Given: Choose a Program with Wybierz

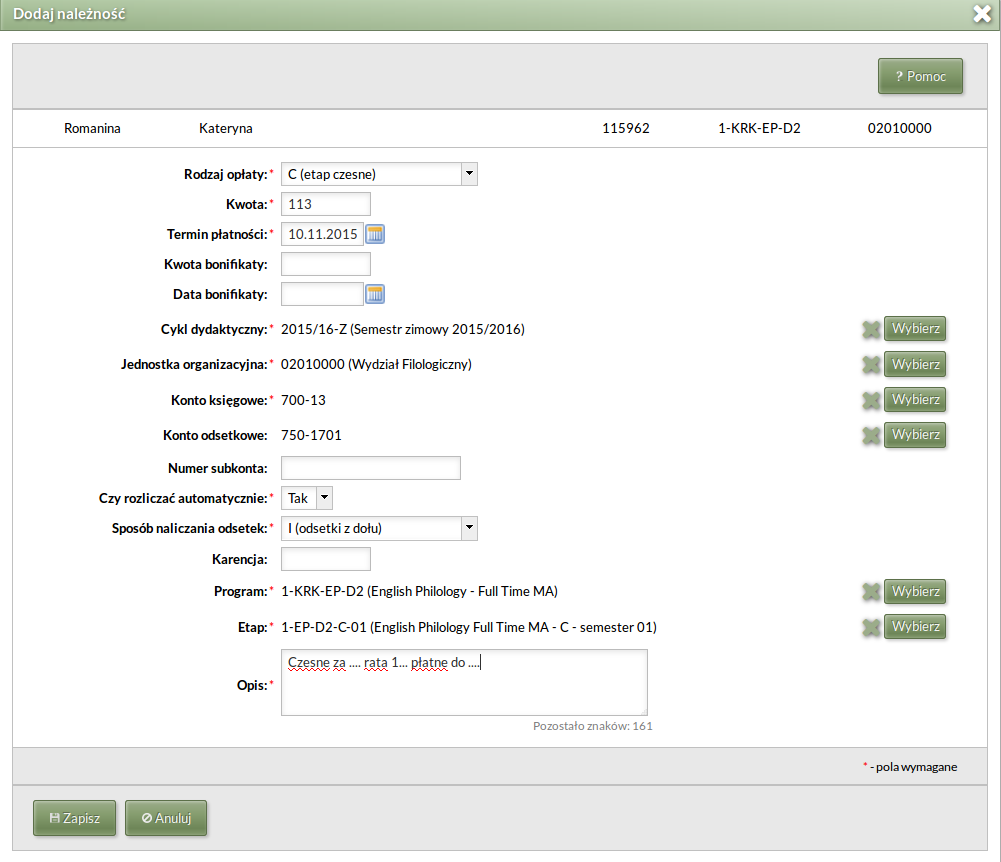Looking at the screenshot, I should [x=915, y=592].
